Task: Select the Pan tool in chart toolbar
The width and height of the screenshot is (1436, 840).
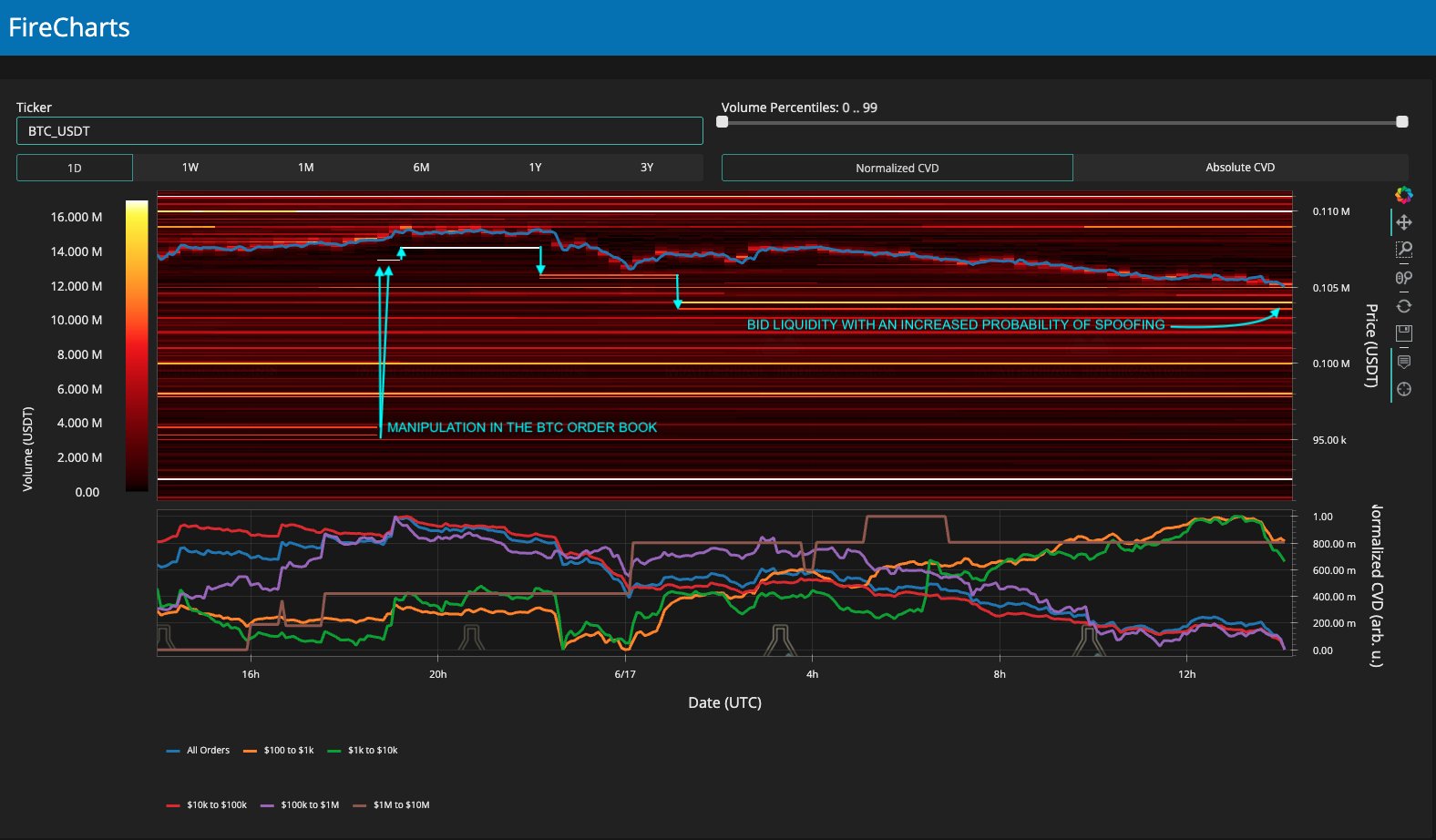Action: click(x=1404, y=222)
